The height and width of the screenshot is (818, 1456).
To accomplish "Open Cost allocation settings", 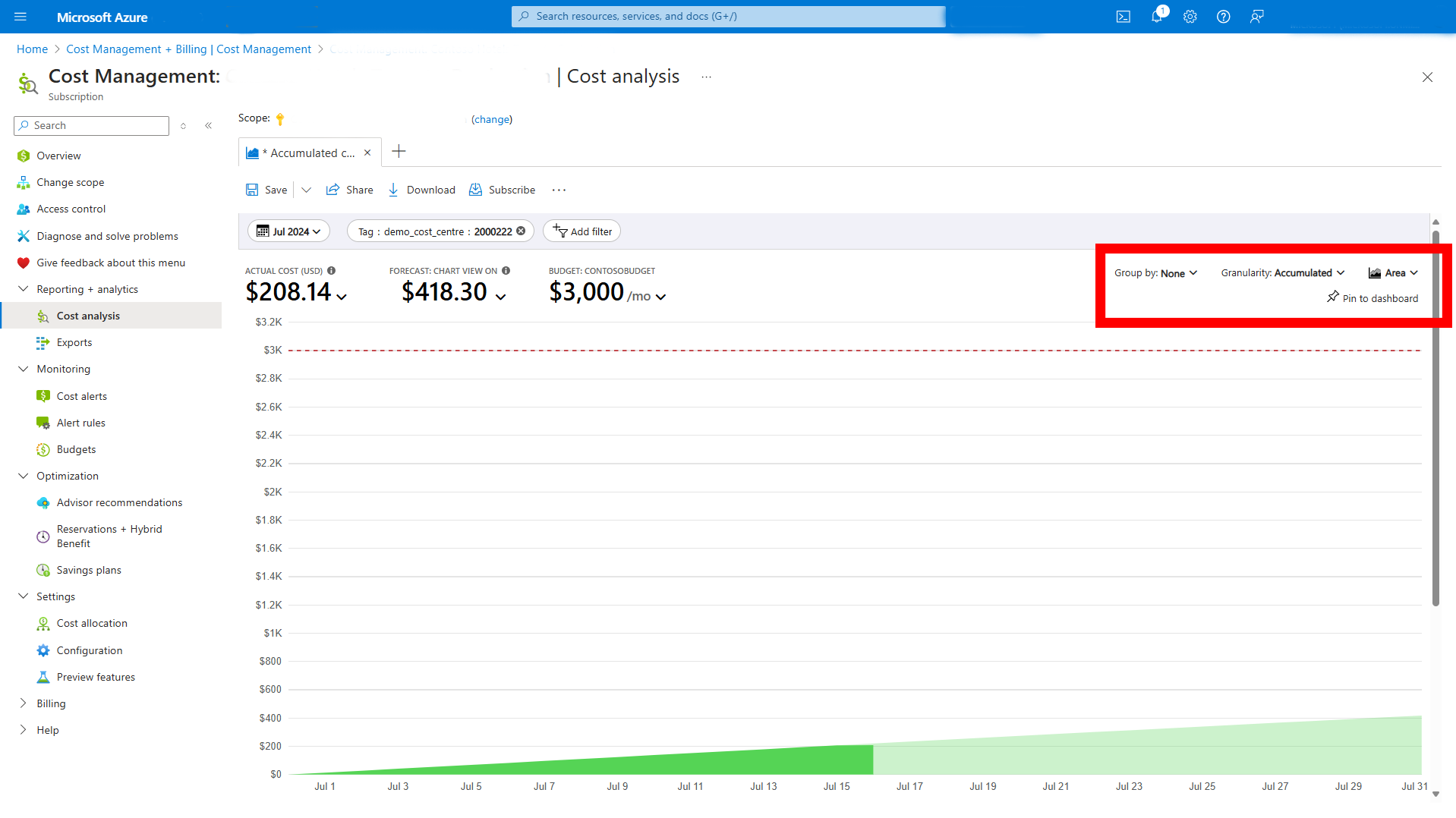I will (92, 623).
